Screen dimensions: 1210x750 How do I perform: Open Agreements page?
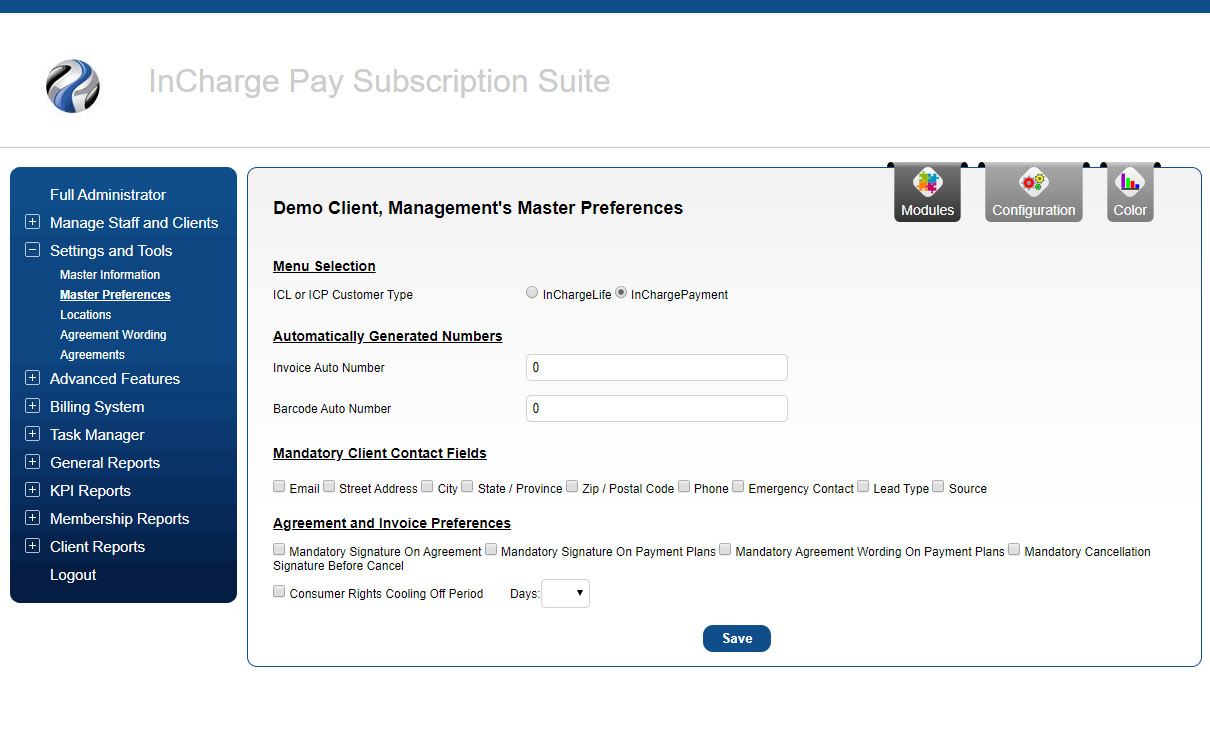[x=92, y=355]
